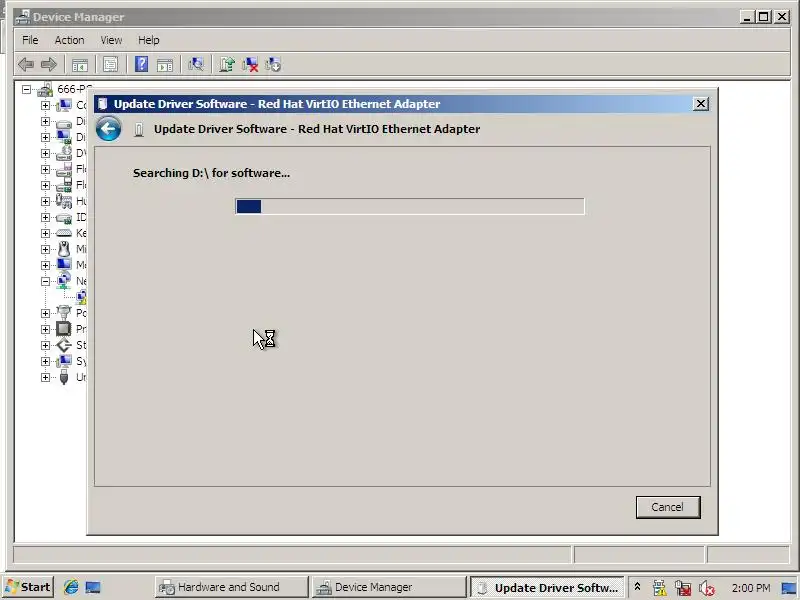Click Cancel in the Update Driver dialog
Image resolution: width=800 pixels, height=600 pixels.
click(668, 507)
